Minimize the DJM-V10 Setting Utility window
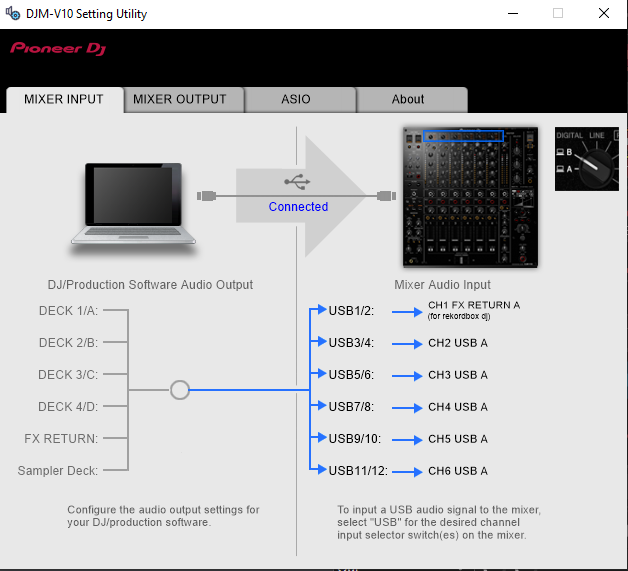Screen dimensions: 628x571 point(513,14)
